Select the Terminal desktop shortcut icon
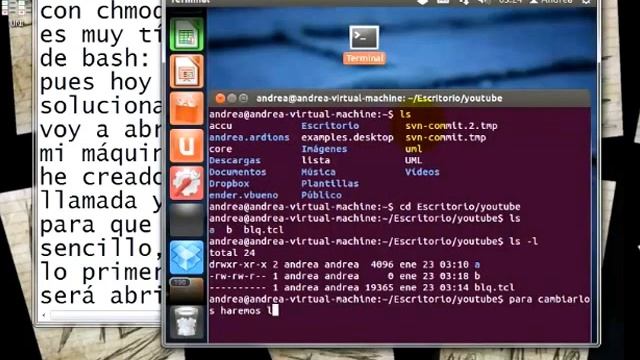Viewport: 640px width, 360px height. [364, 44]
